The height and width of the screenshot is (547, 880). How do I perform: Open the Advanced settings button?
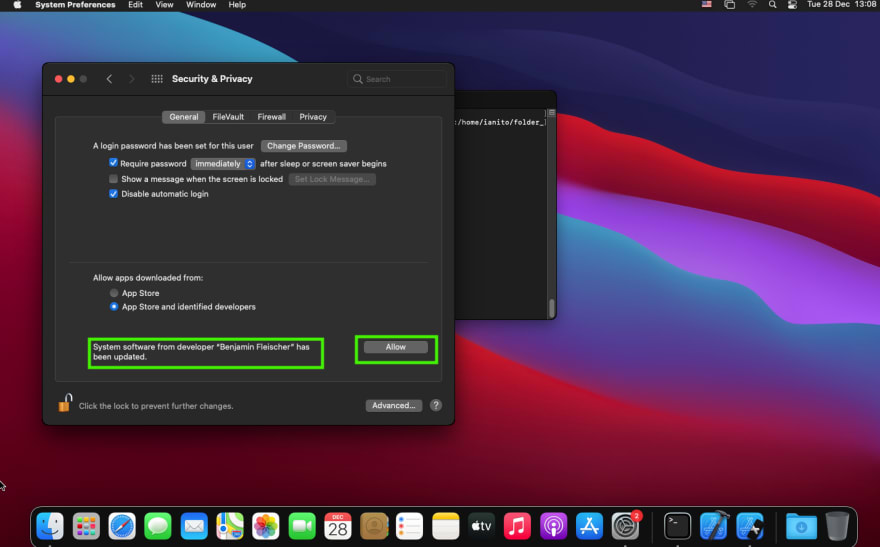click(x=393, y=405)
